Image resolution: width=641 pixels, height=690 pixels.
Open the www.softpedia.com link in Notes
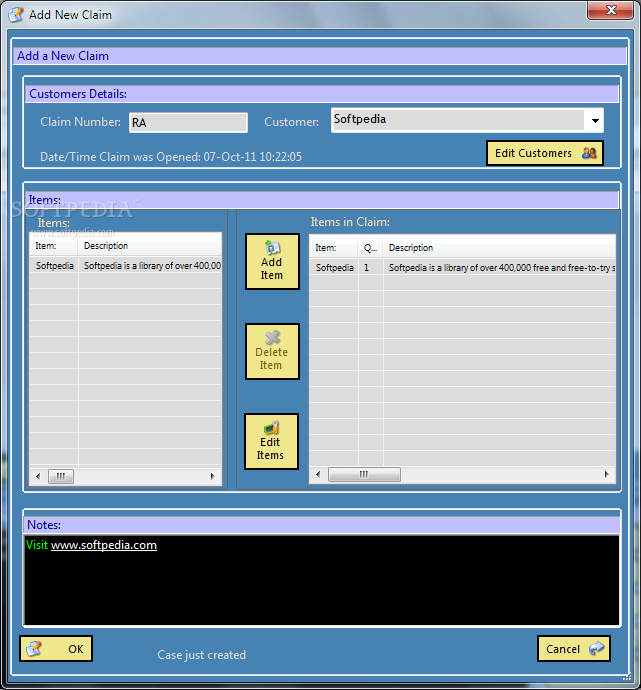pos(104,545)
